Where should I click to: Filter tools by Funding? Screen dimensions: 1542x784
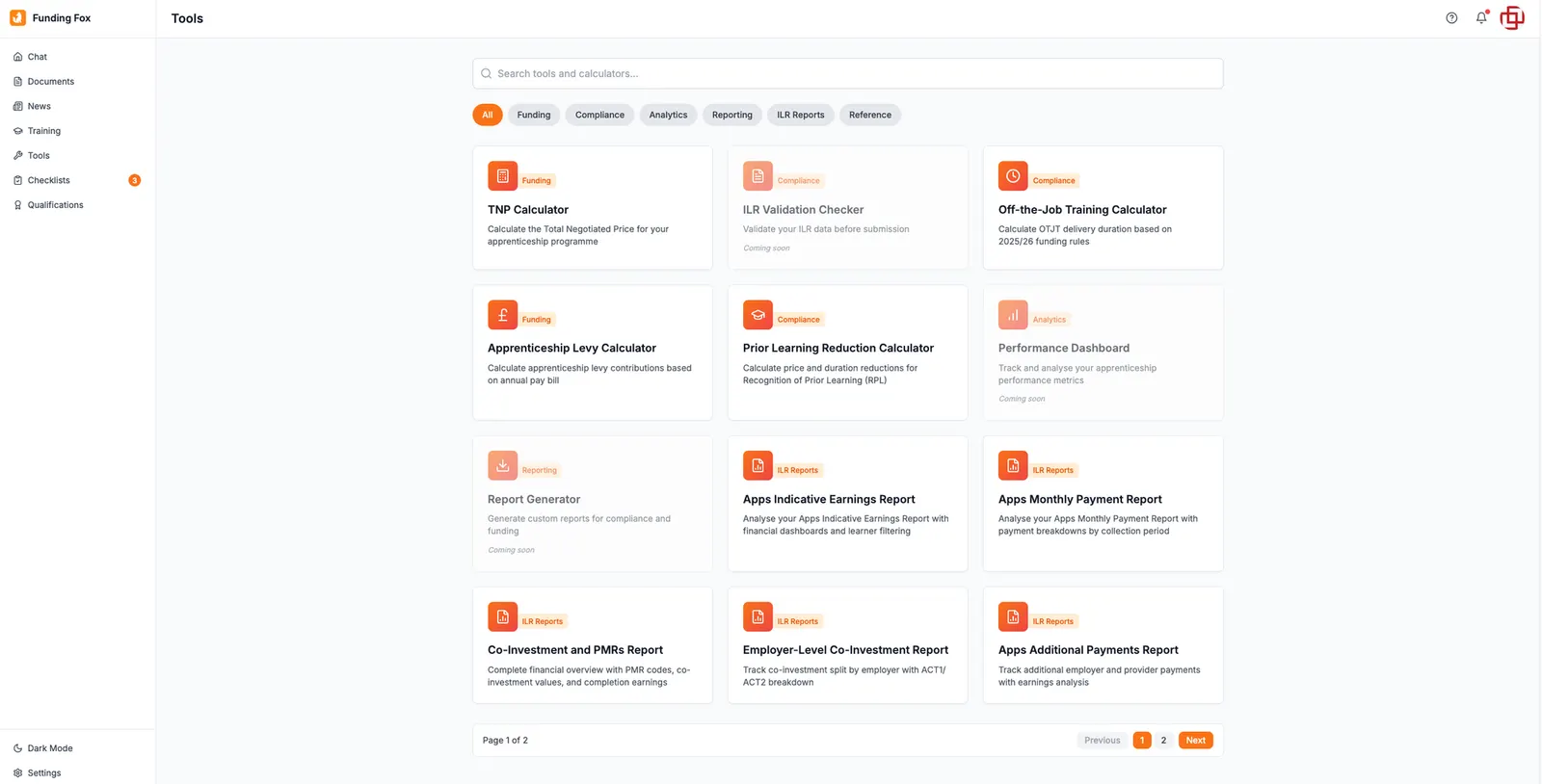point(534,115)
